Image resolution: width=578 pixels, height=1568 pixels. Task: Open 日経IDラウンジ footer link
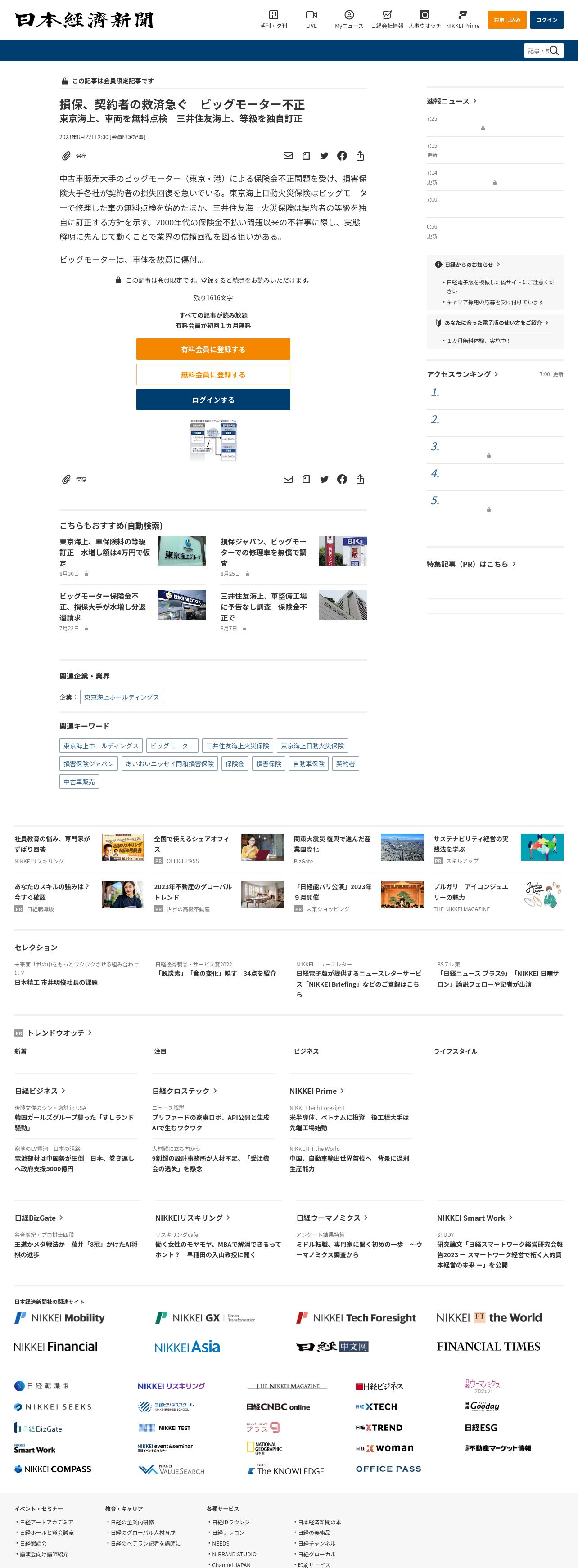pos(231,1522)
